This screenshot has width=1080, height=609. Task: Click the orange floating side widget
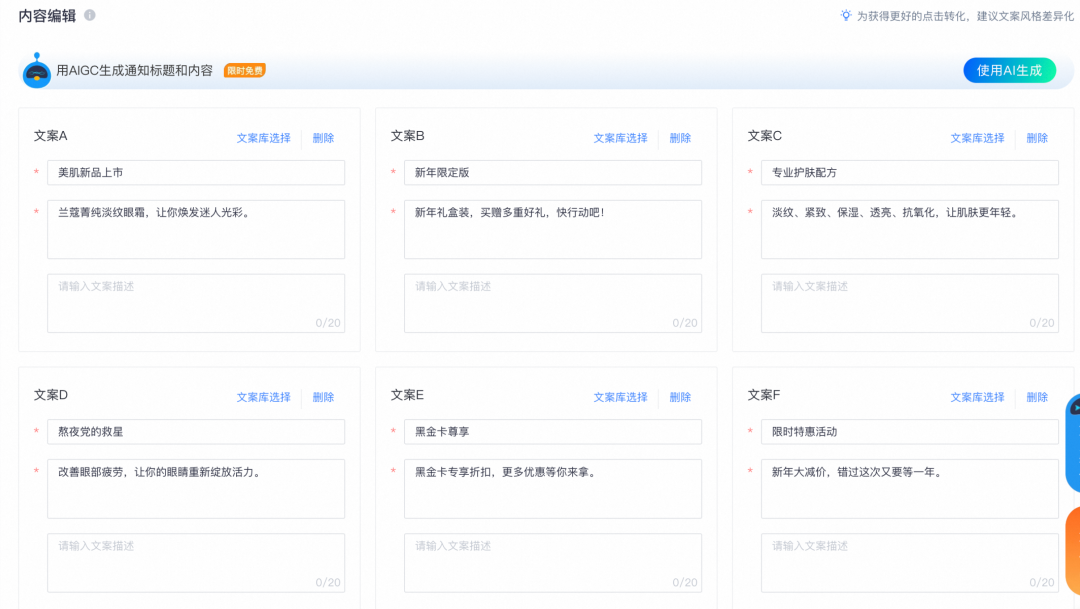1073,551
